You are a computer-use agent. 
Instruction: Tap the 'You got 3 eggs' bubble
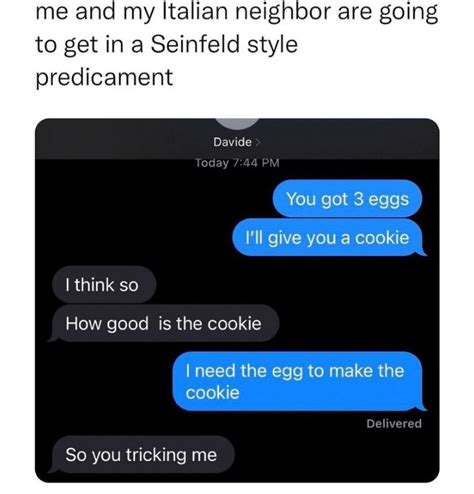pos(347,199)
